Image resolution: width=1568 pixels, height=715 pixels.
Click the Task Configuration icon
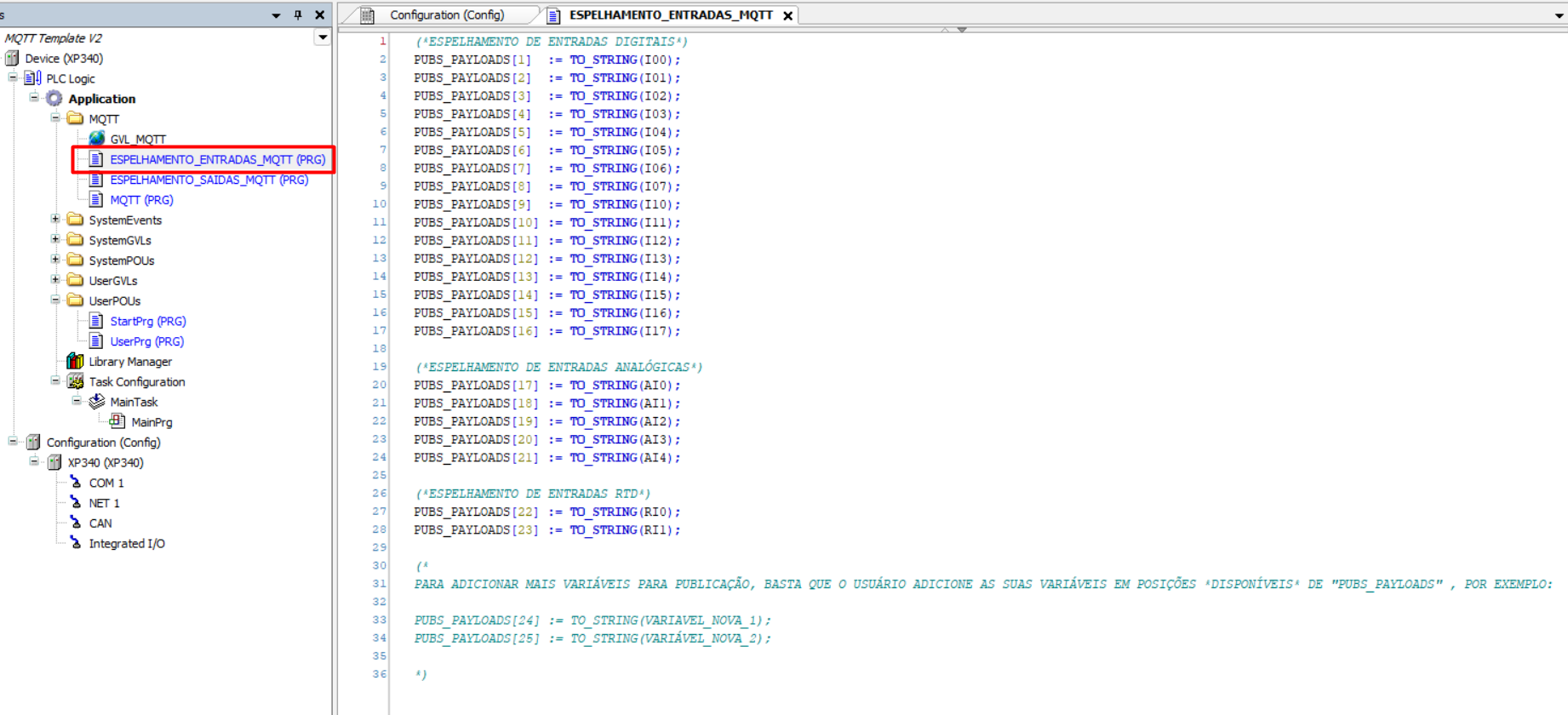[76, 382]
